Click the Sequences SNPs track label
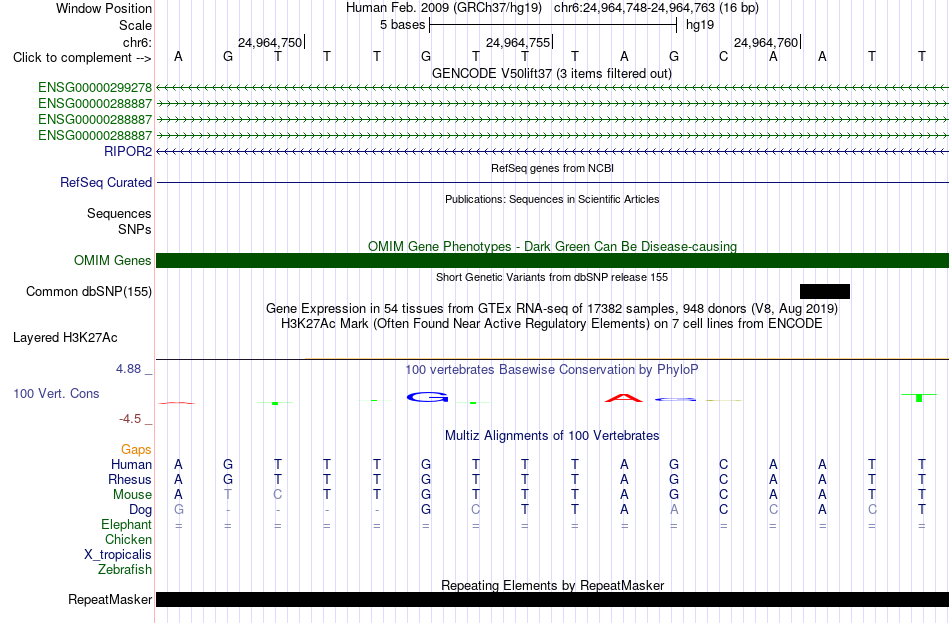Viewport: 950px width, 623px height. pos(119,221)
